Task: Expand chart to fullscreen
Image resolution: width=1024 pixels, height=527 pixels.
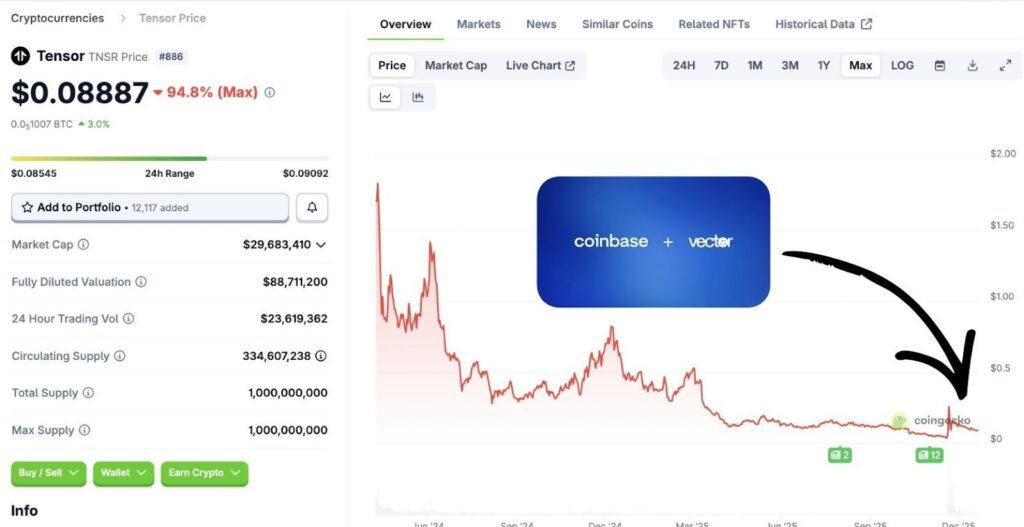Action: 1005,66
